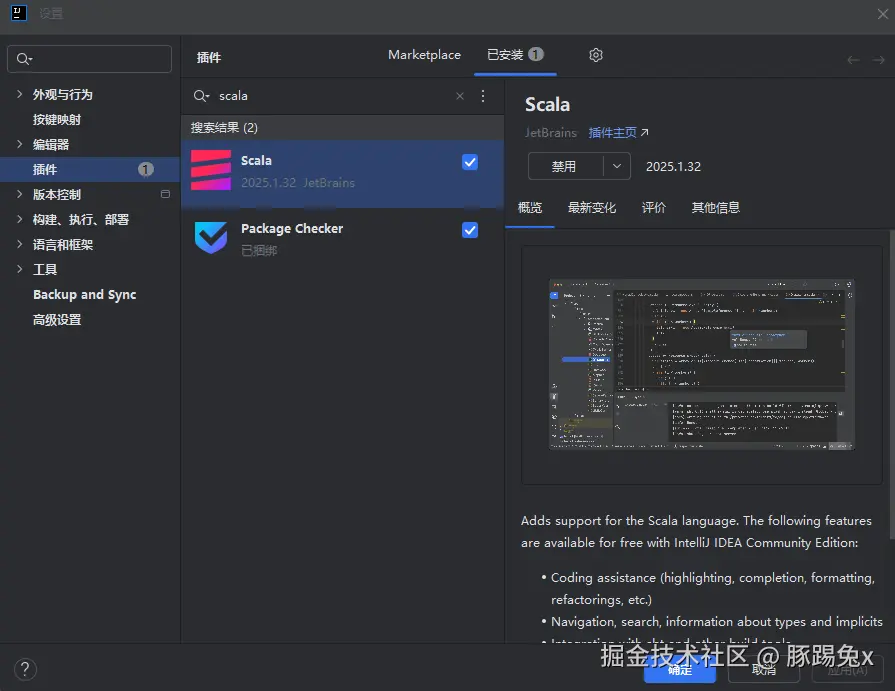Click the external link arrow beside 插件主页

tap(644, 132)
